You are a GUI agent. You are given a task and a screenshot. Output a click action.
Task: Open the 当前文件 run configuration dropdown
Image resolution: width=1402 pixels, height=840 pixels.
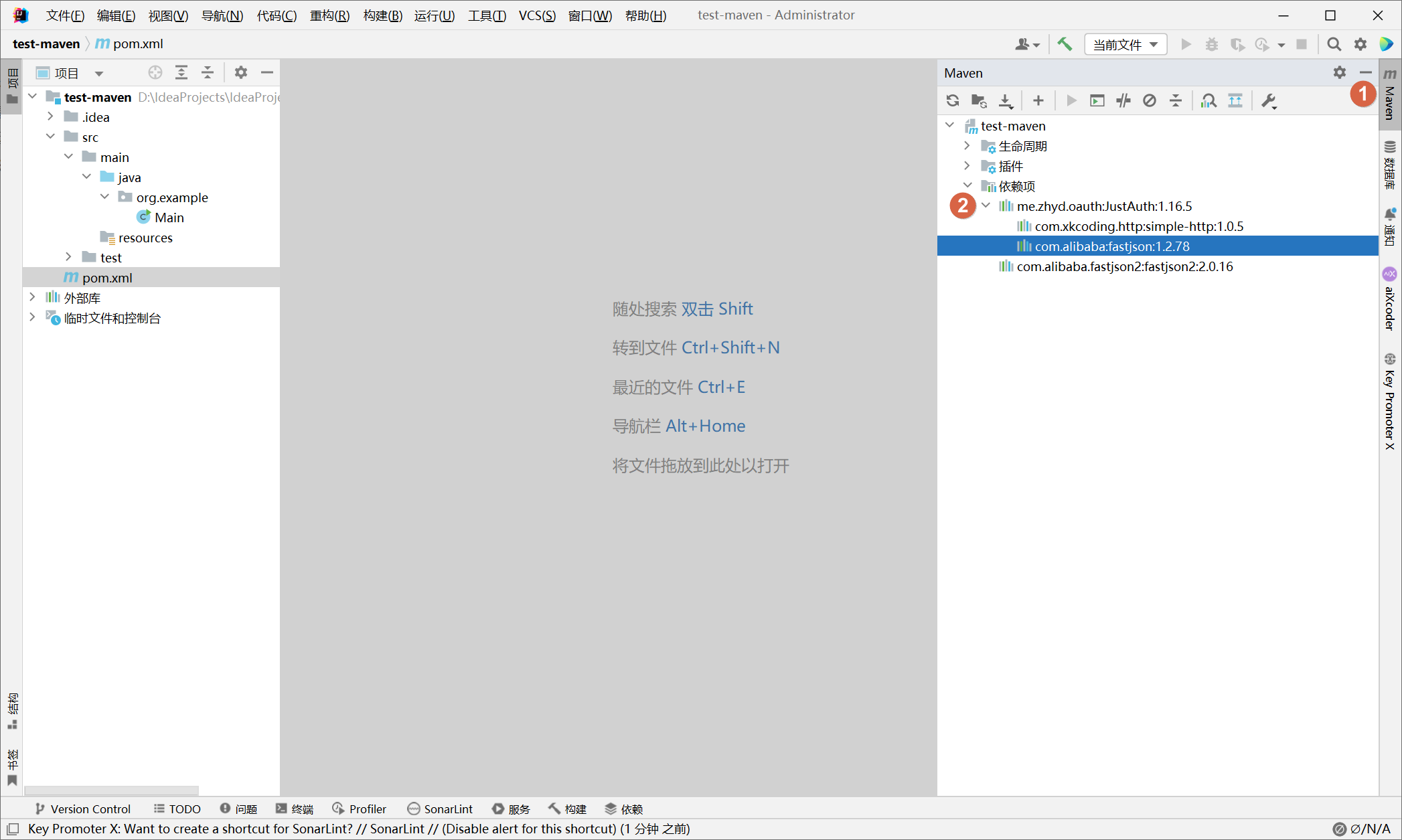(x=1125, y=44)
